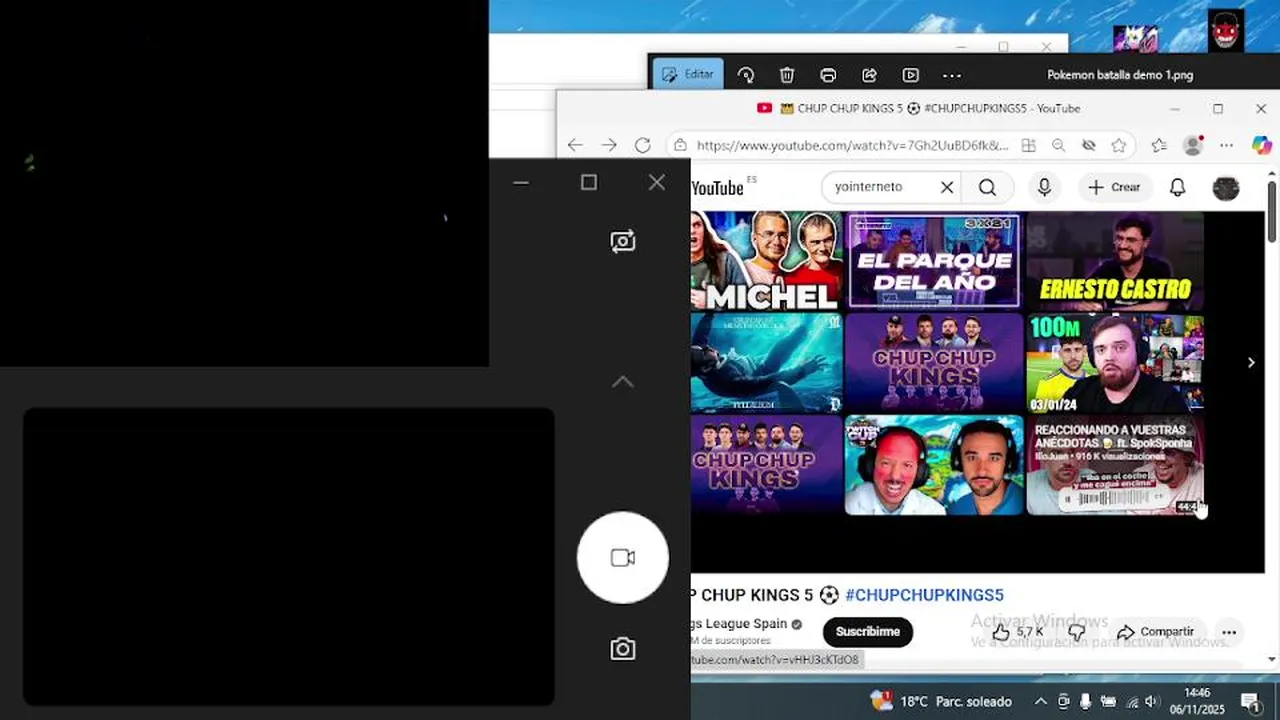This screenshot has width=1280, height=720.
Task: Click Editar in the Photos window
Action: [688, 74]
